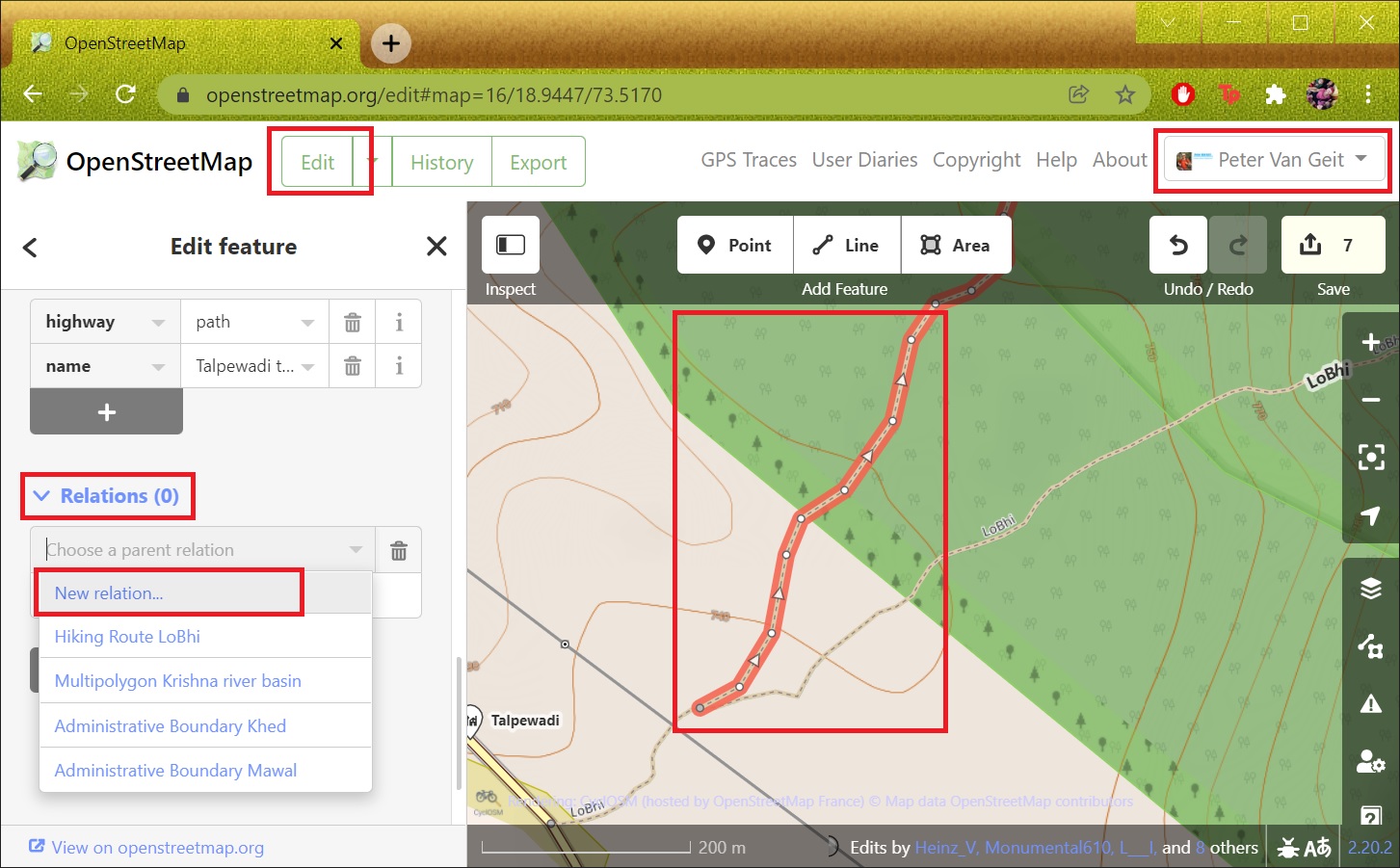The height and width of the screenshot is (868, 1400).
Task: Select the Line add-feature tool
Action: (847, 245)
